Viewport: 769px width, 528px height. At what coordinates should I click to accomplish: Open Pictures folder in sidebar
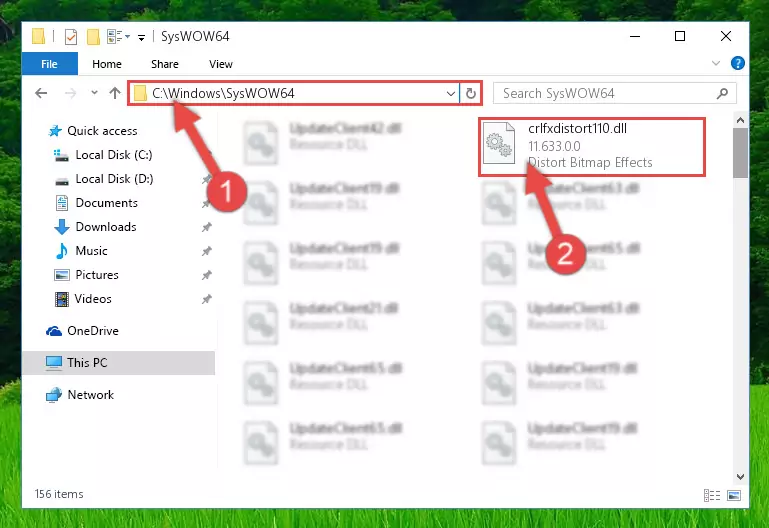[97, 275]
